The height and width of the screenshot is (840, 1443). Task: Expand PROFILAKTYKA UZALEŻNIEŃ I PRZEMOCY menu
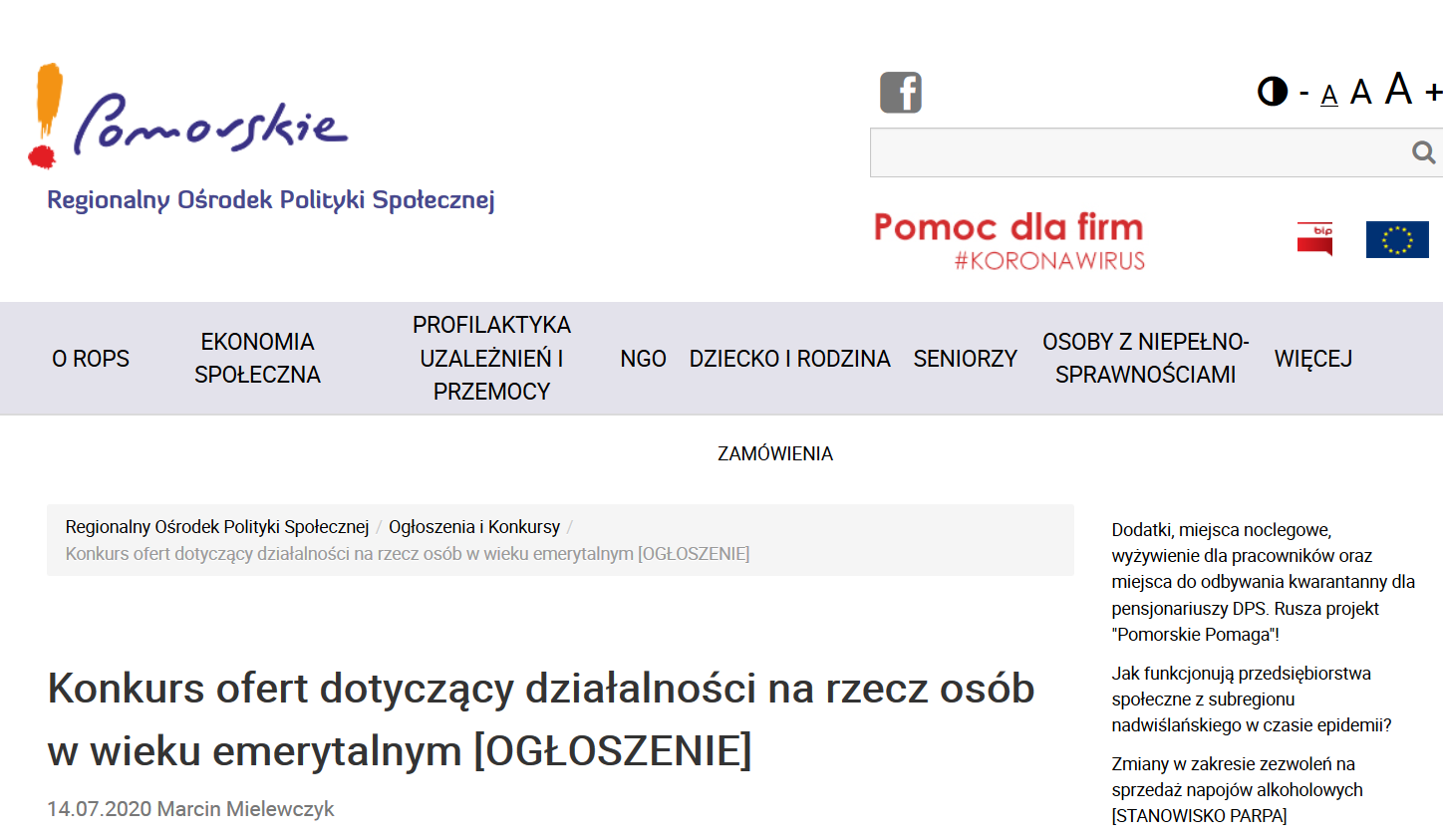(x=491, y=359)
